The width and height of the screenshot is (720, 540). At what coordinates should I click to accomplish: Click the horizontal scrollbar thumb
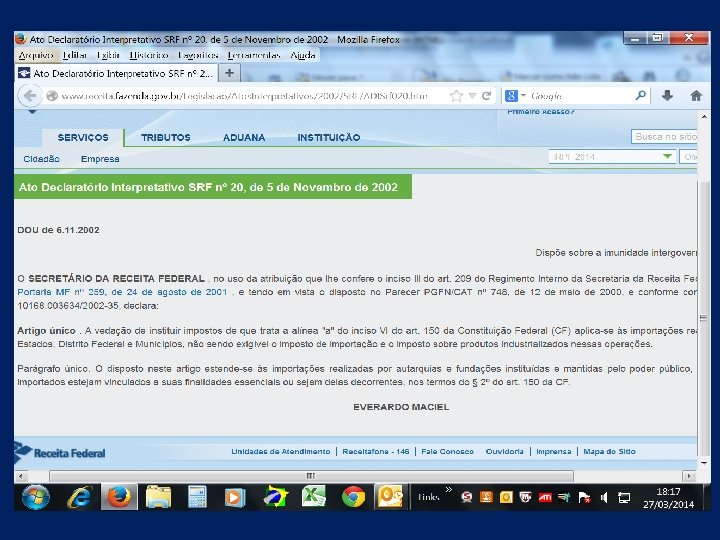coord(311,476)
